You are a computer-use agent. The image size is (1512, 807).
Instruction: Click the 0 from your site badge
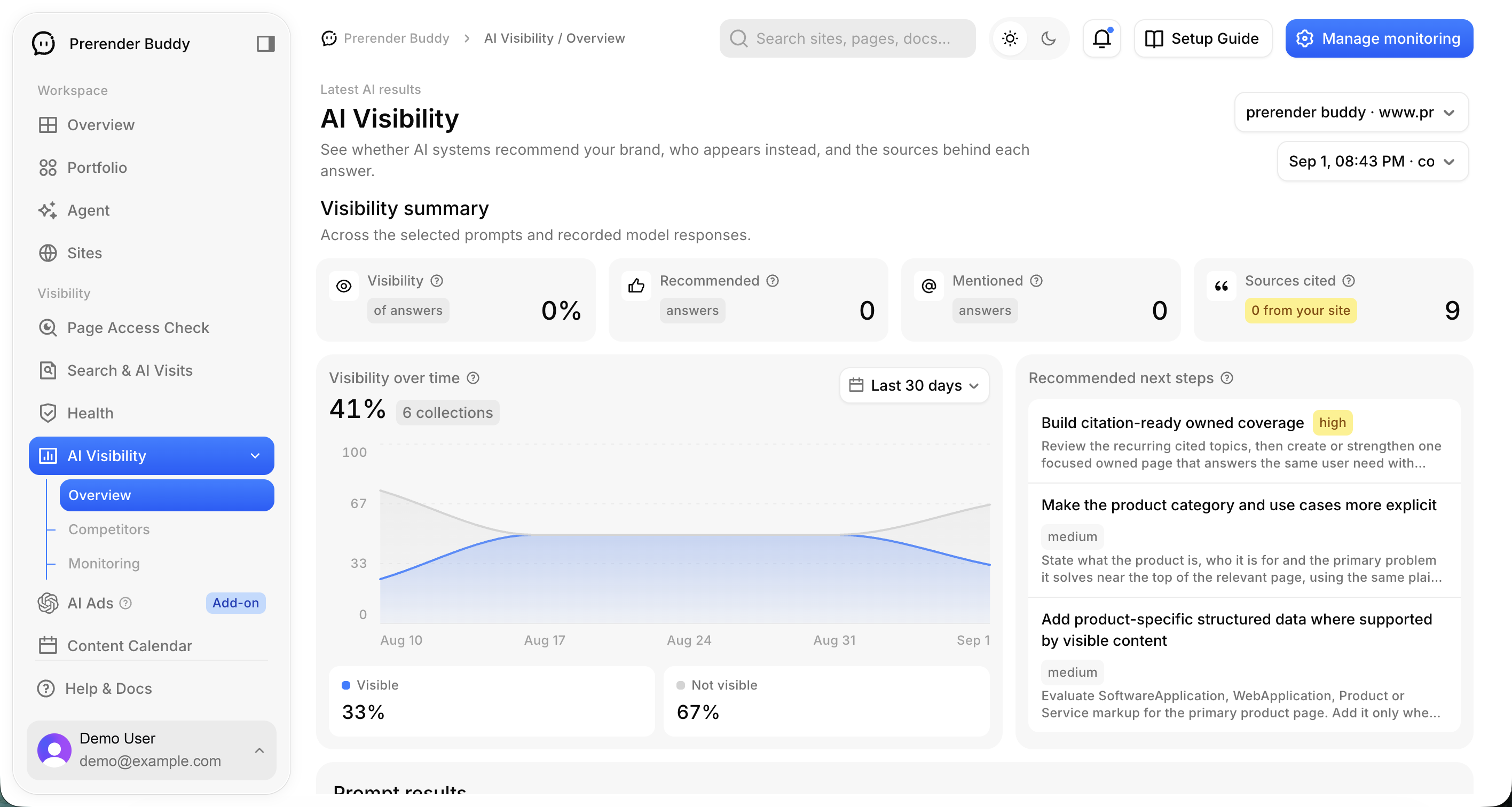pos(1301,311)
